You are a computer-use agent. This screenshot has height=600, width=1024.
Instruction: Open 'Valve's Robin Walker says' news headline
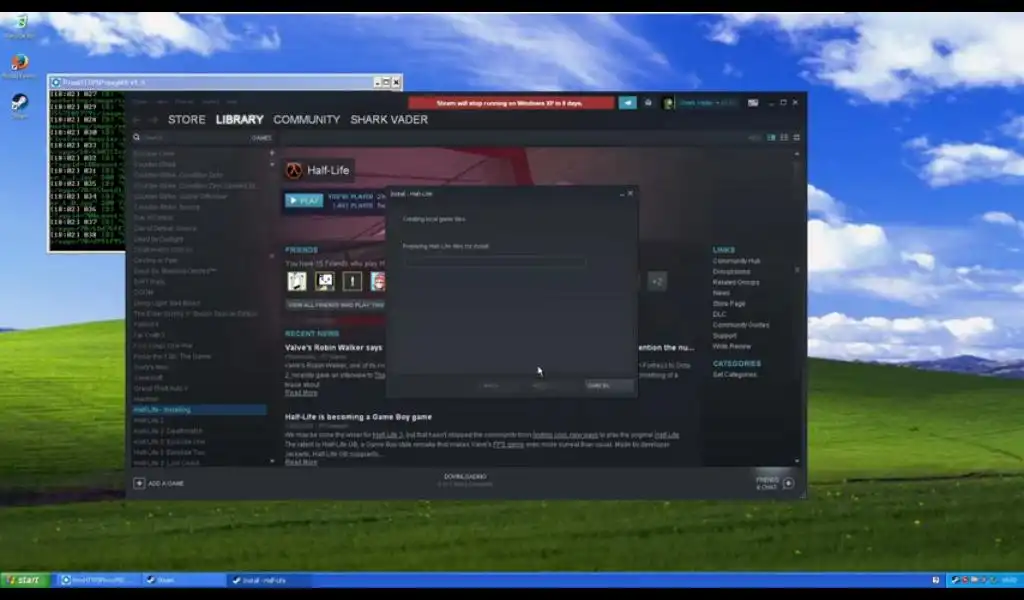pyautogui.click(x=334, y=347)
